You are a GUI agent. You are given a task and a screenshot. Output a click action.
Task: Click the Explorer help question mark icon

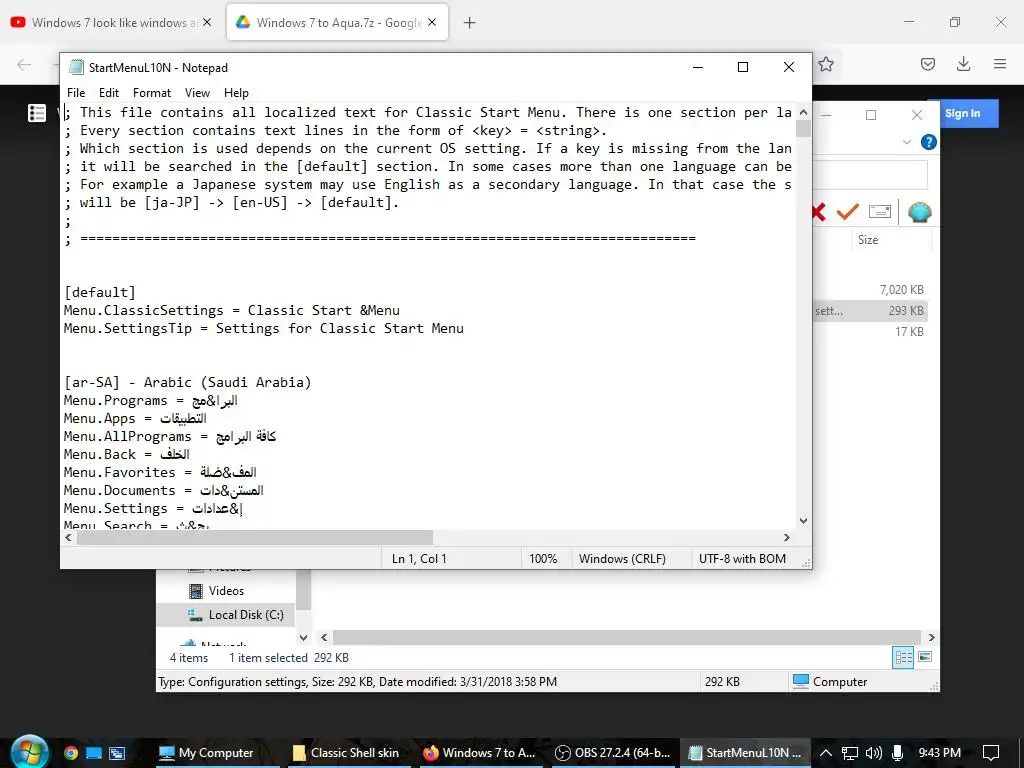click(928, 142)
